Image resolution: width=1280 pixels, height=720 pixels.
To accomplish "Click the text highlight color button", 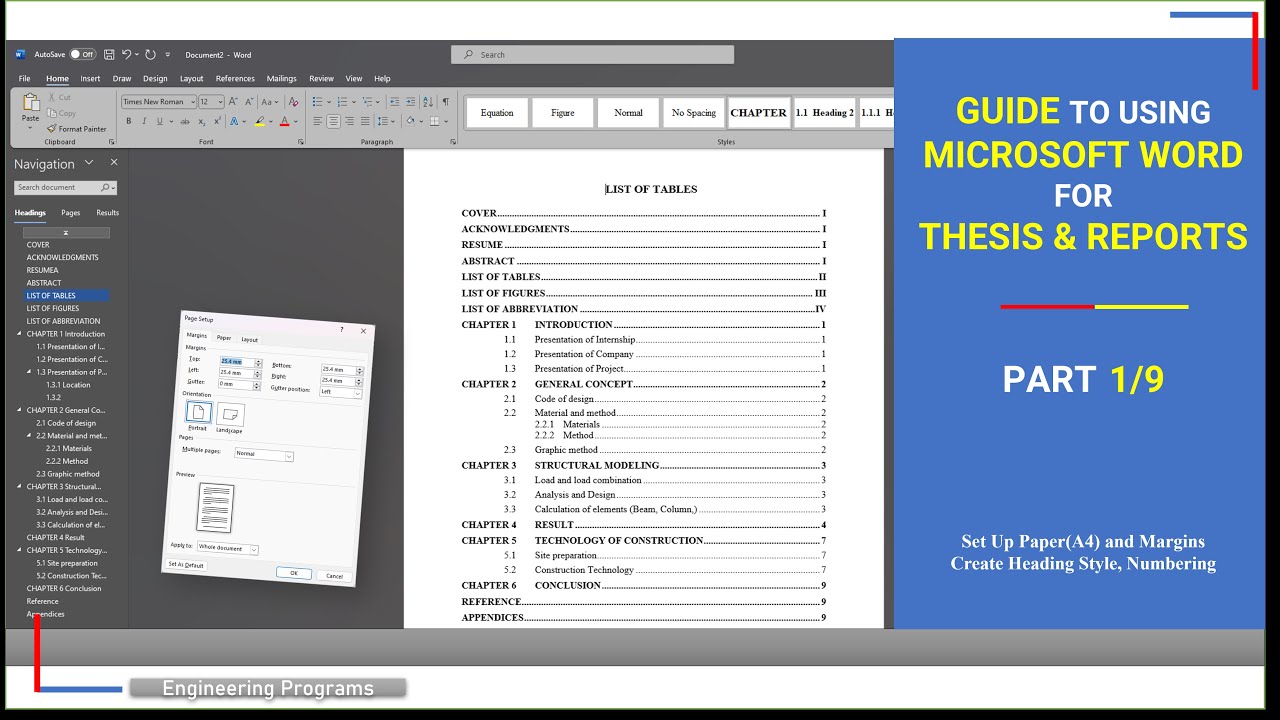I will tap(260, 121).
